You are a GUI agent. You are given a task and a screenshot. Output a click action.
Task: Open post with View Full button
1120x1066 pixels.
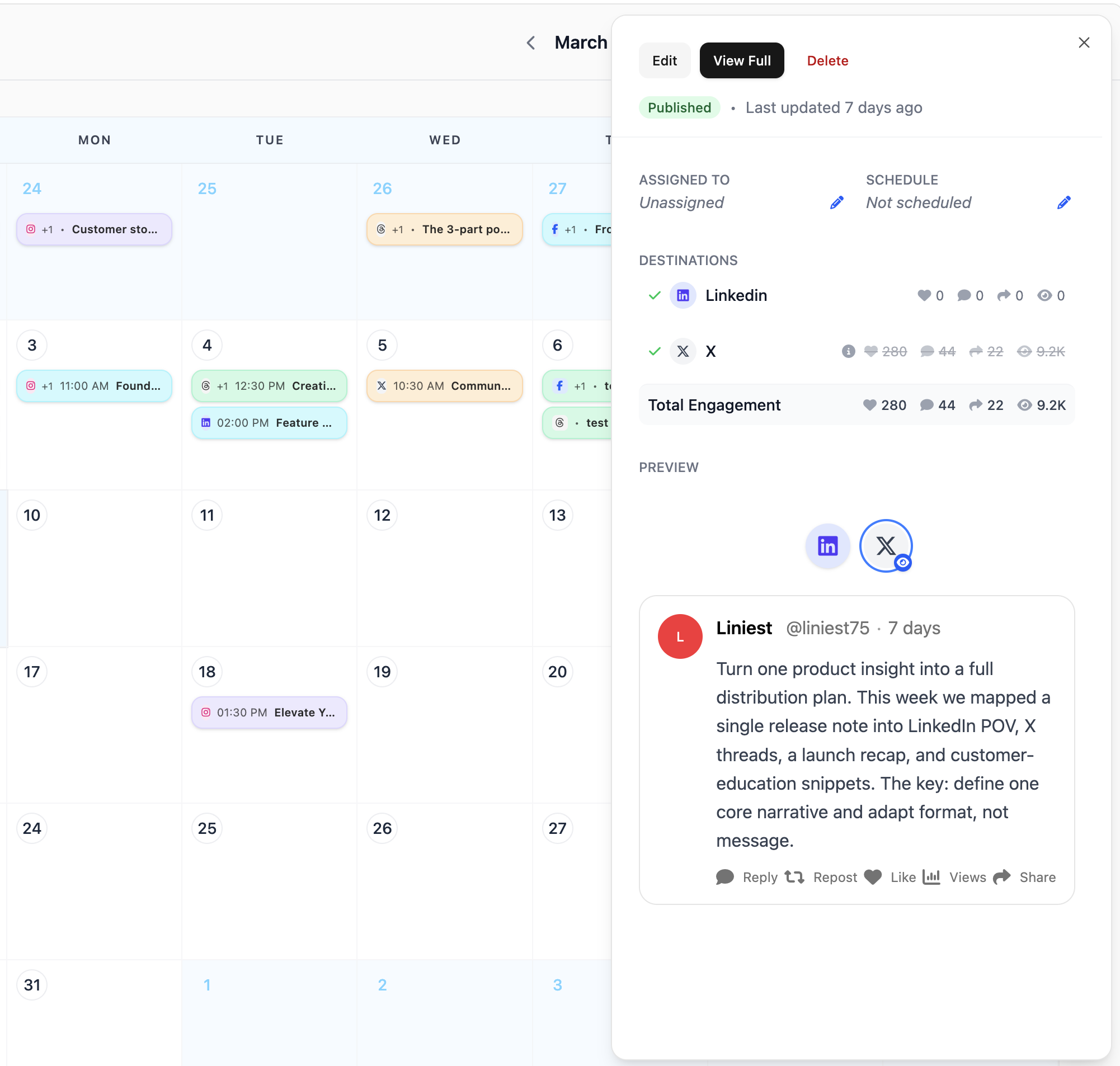[x=742, y=61]
